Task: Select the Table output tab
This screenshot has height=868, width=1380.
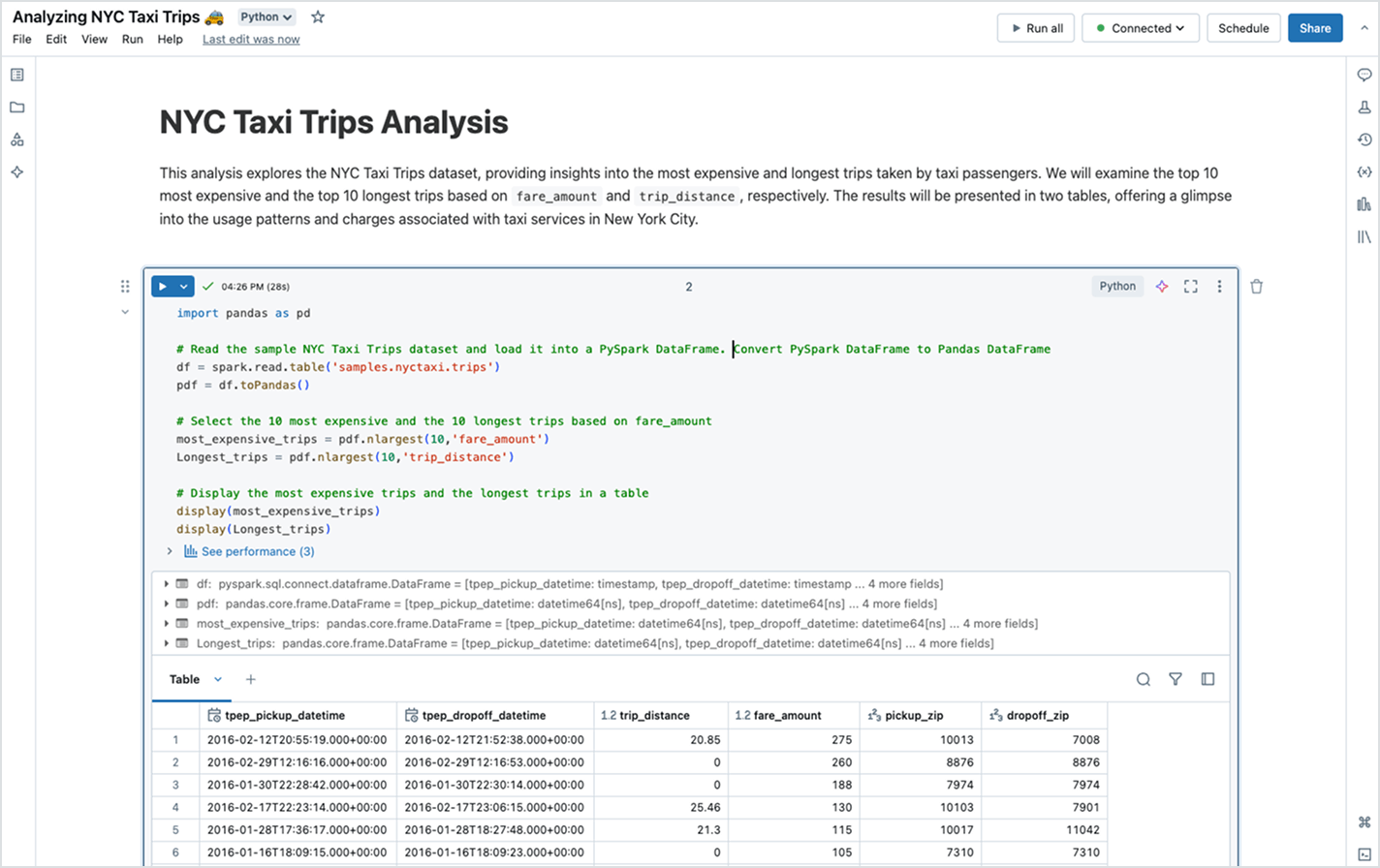Action: [184, 679]
